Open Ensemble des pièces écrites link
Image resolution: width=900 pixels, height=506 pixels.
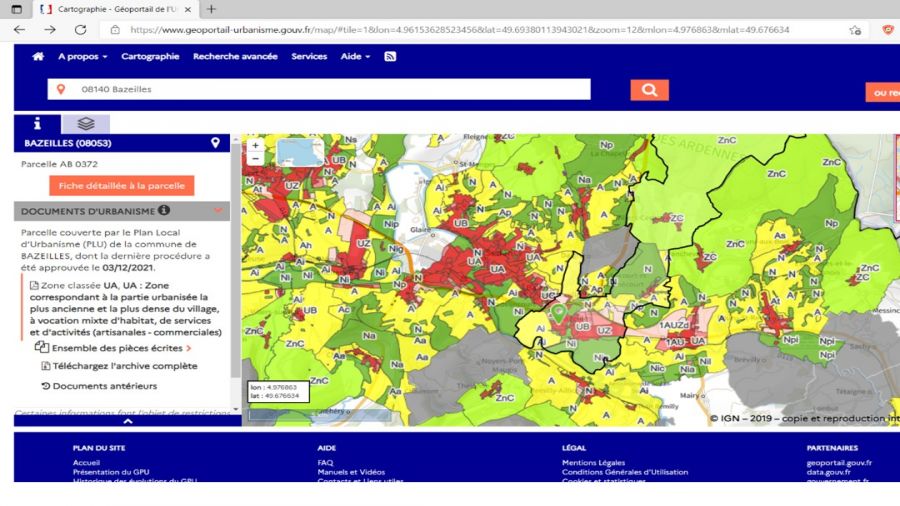coord(117,348)
